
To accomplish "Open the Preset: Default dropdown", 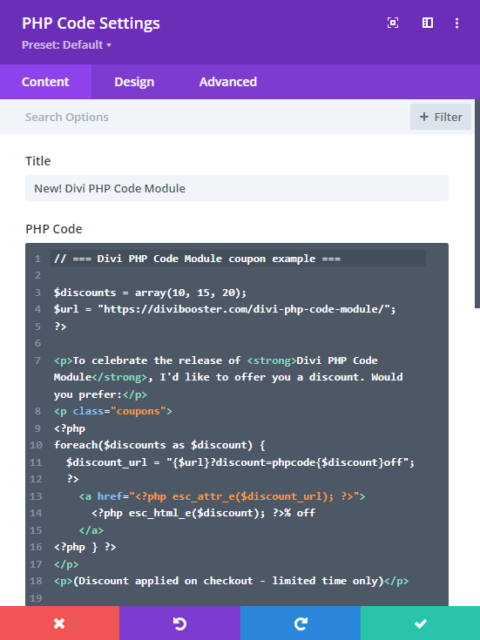I will (x=67, y=44).
